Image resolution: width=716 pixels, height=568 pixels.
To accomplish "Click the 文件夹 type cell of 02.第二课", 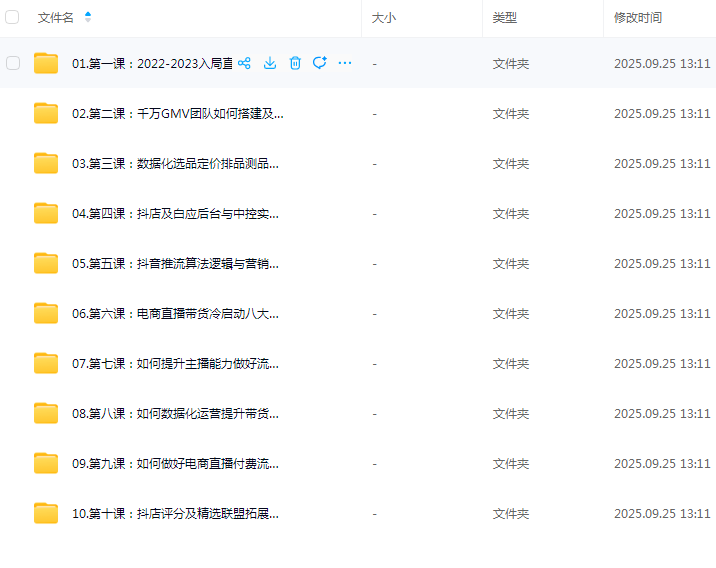I will tap(511, 114).
